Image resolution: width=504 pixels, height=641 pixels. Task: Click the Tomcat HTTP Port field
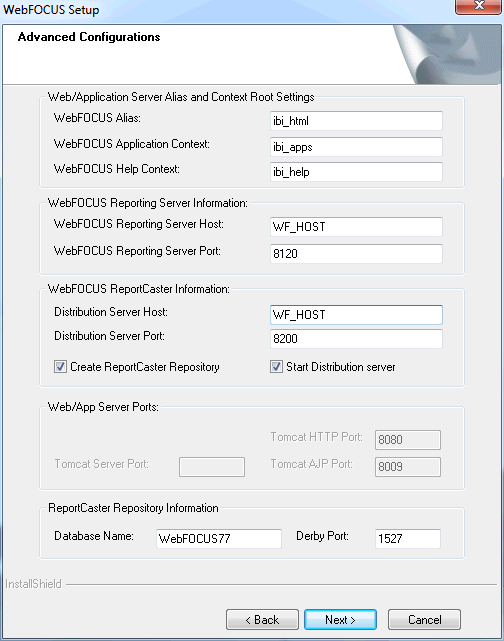pos(408,439)
